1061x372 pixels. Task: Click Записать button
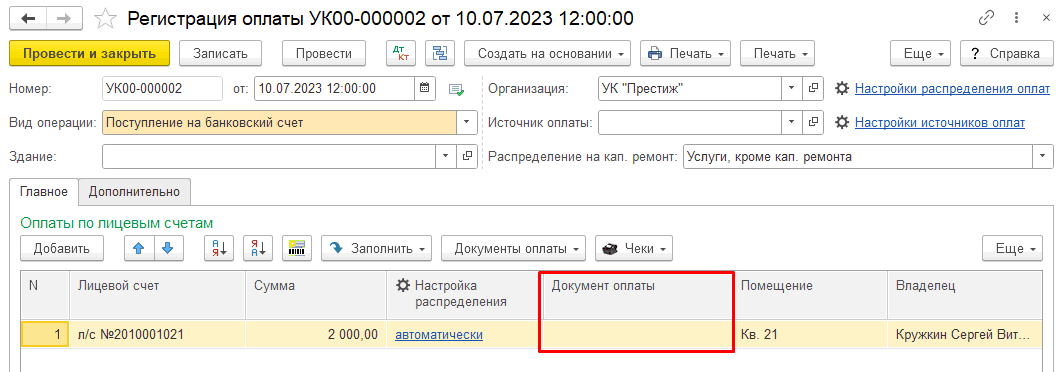(220, 53)
